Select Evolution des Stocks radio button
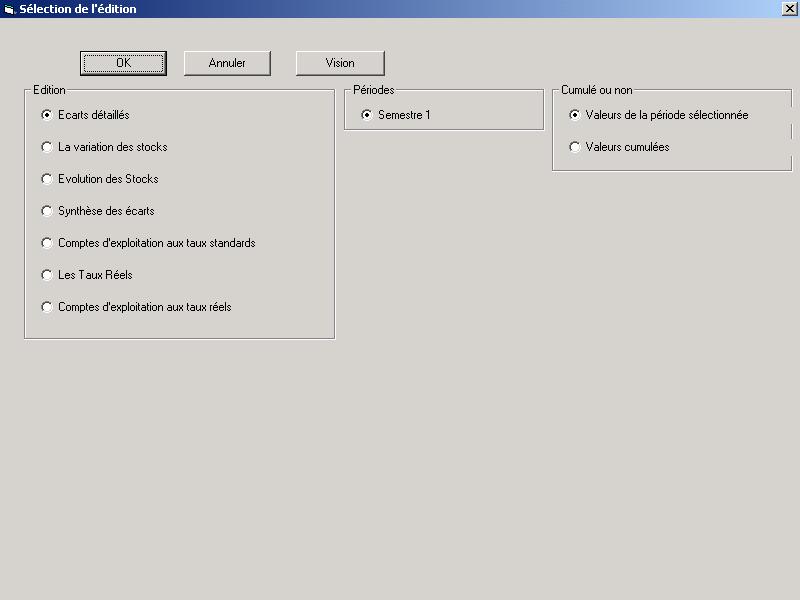This screenshot has width=800, height=600. 99,179
